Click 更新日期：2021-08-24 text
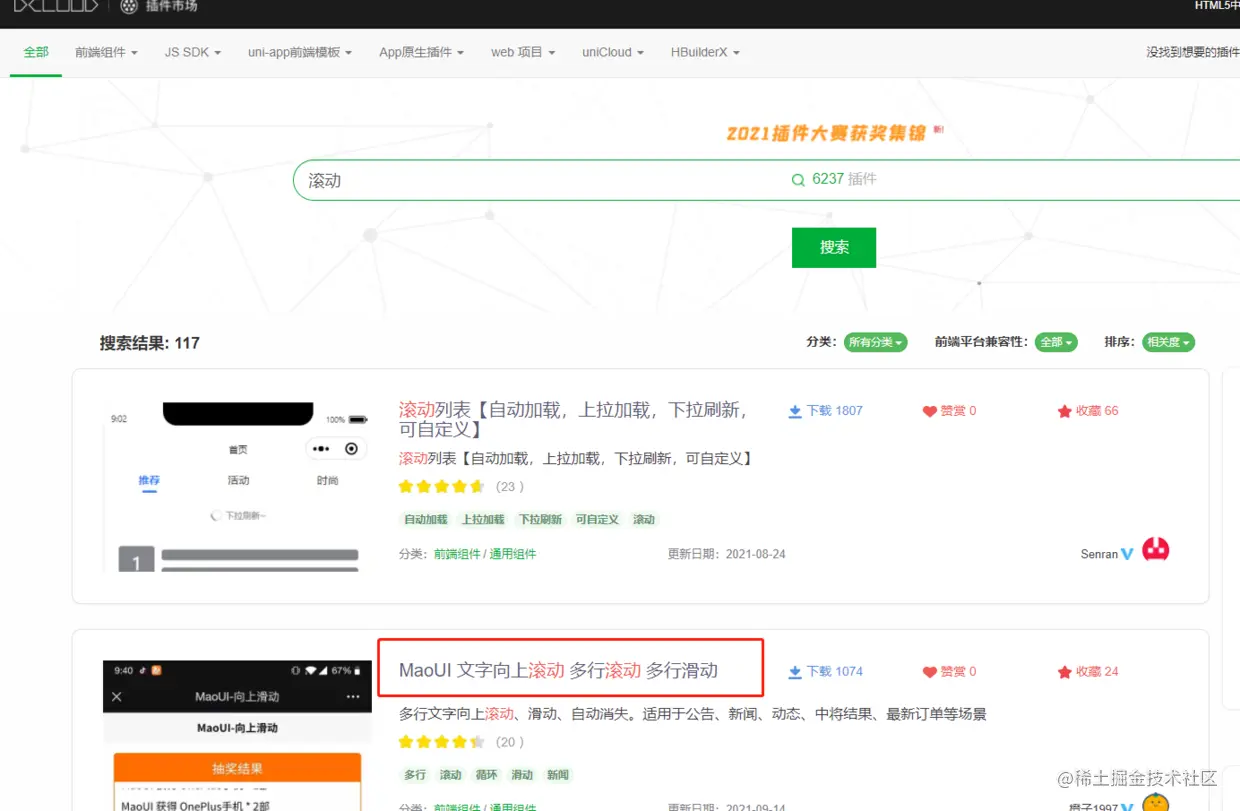The width and height of the screenshot is (1240, 811). click(x=727, y=554)
